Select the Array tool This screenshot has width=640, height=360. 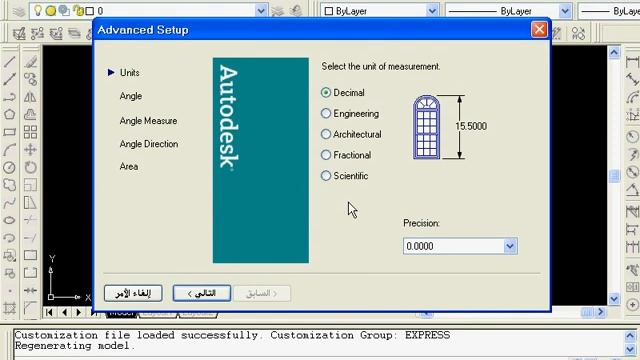point(30,132)
